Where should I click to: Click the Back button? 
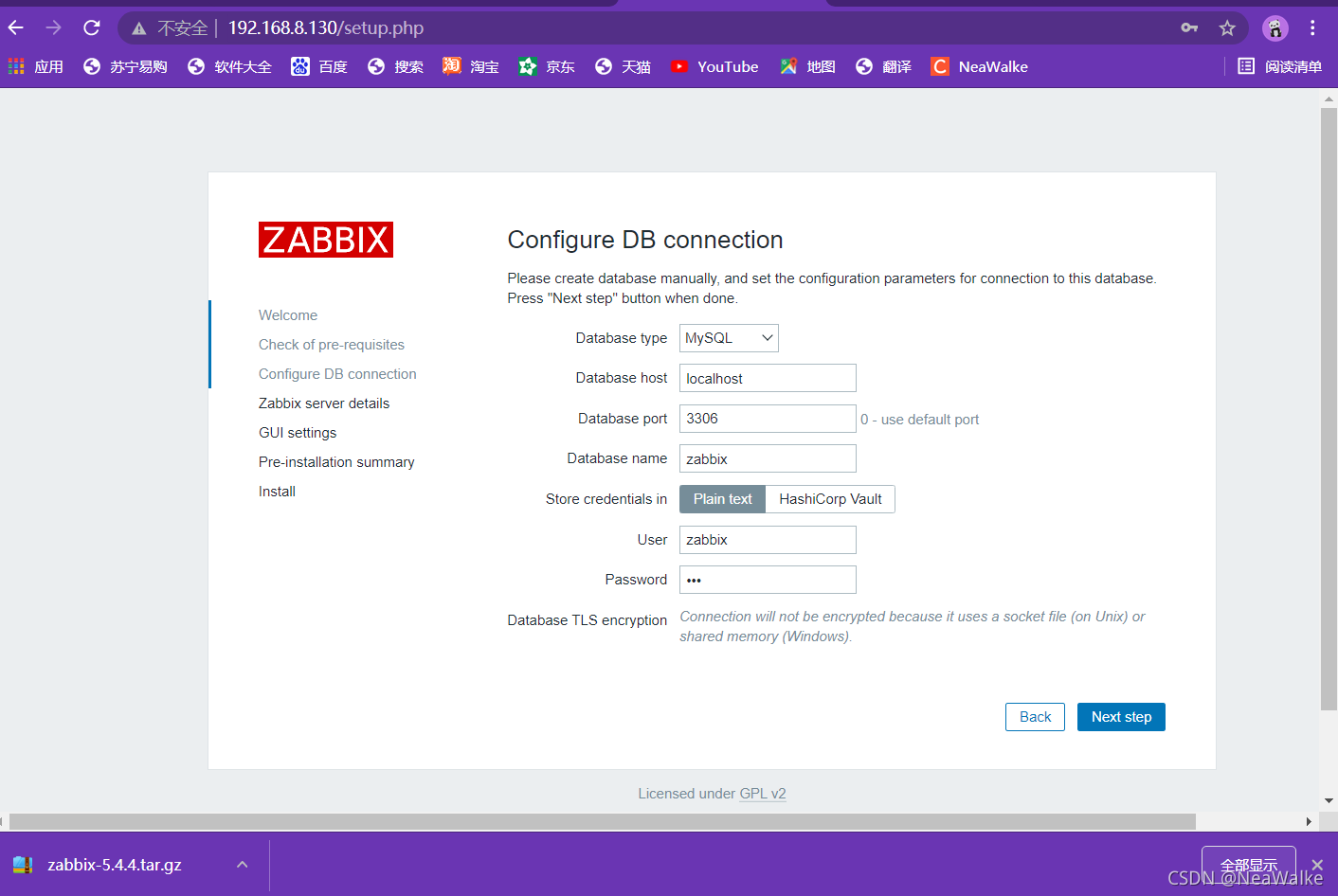1035,717
